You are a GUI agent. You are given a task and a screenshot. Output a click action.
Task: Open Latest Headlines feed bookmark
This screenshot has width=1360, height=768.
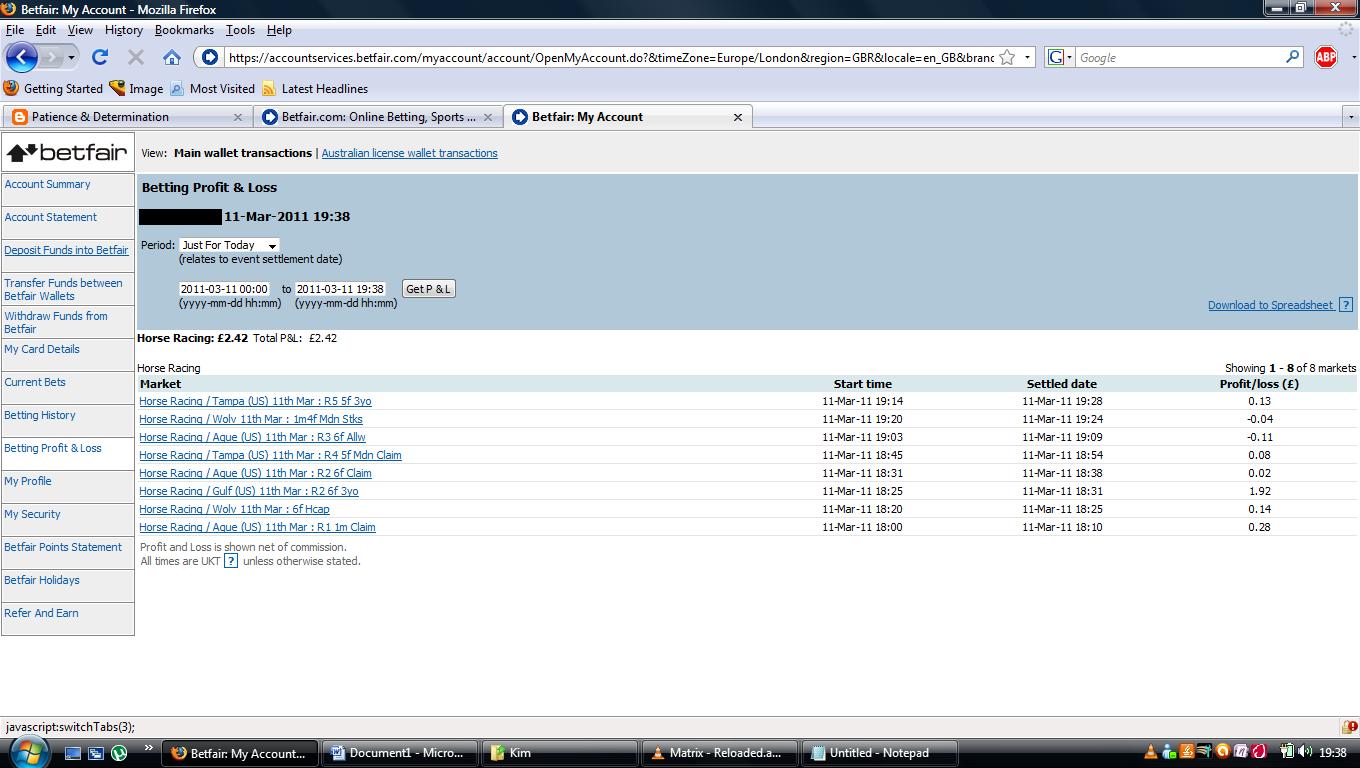click(315, 89)
